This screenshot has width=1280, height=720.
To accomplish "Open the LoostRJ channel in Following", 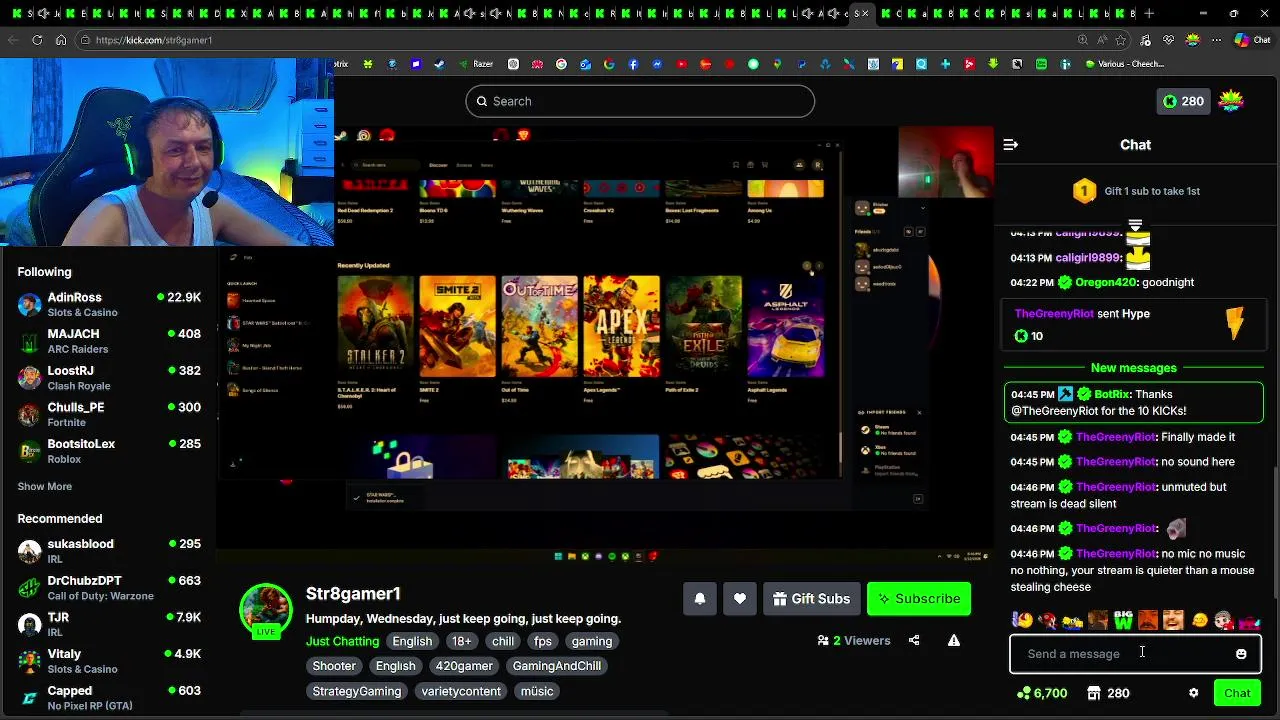I will 109,378.
